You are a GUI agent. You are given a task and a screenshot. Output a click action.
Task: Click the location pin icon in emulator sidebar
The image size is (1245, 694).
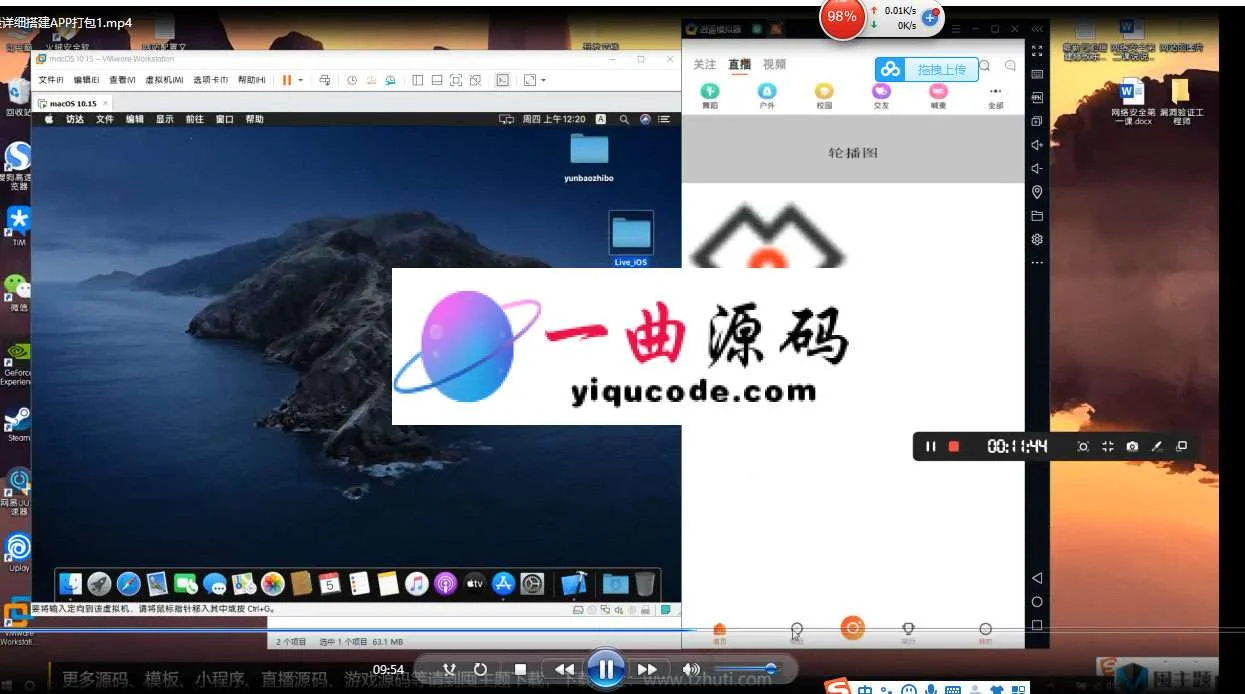point(1037,192)
